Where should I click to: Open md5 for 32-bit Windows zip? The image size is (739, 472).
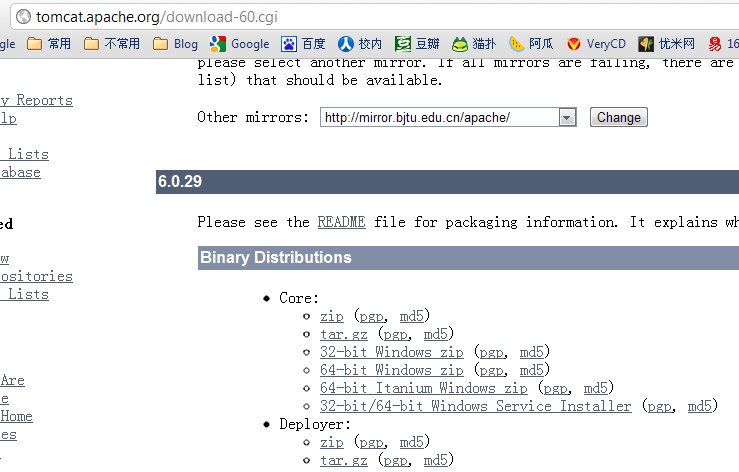click(x=532, y=352)
